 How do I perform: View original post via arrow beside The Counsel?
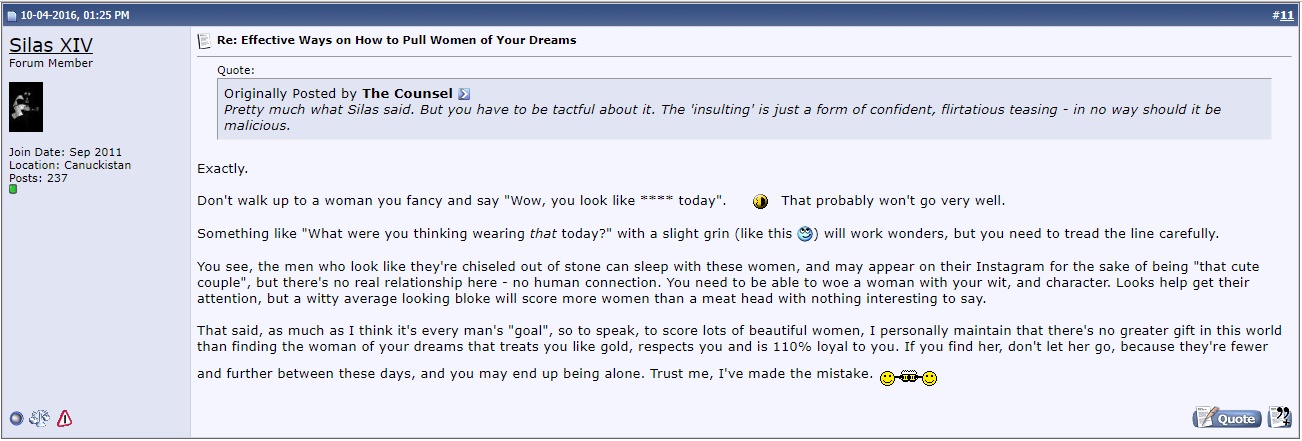[x=464, y=94]
